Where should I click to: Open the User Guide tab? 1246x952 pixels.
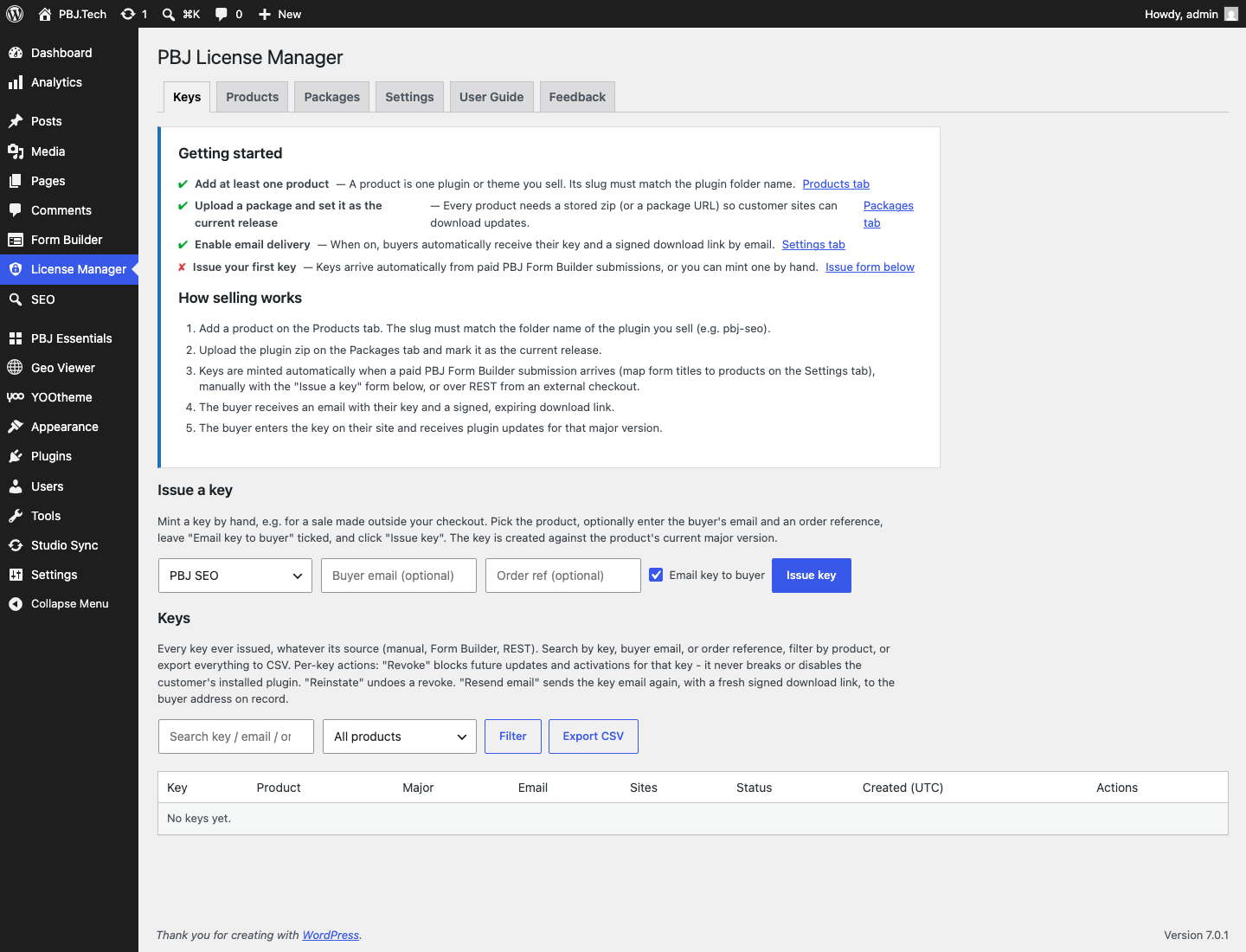point(491,97)
